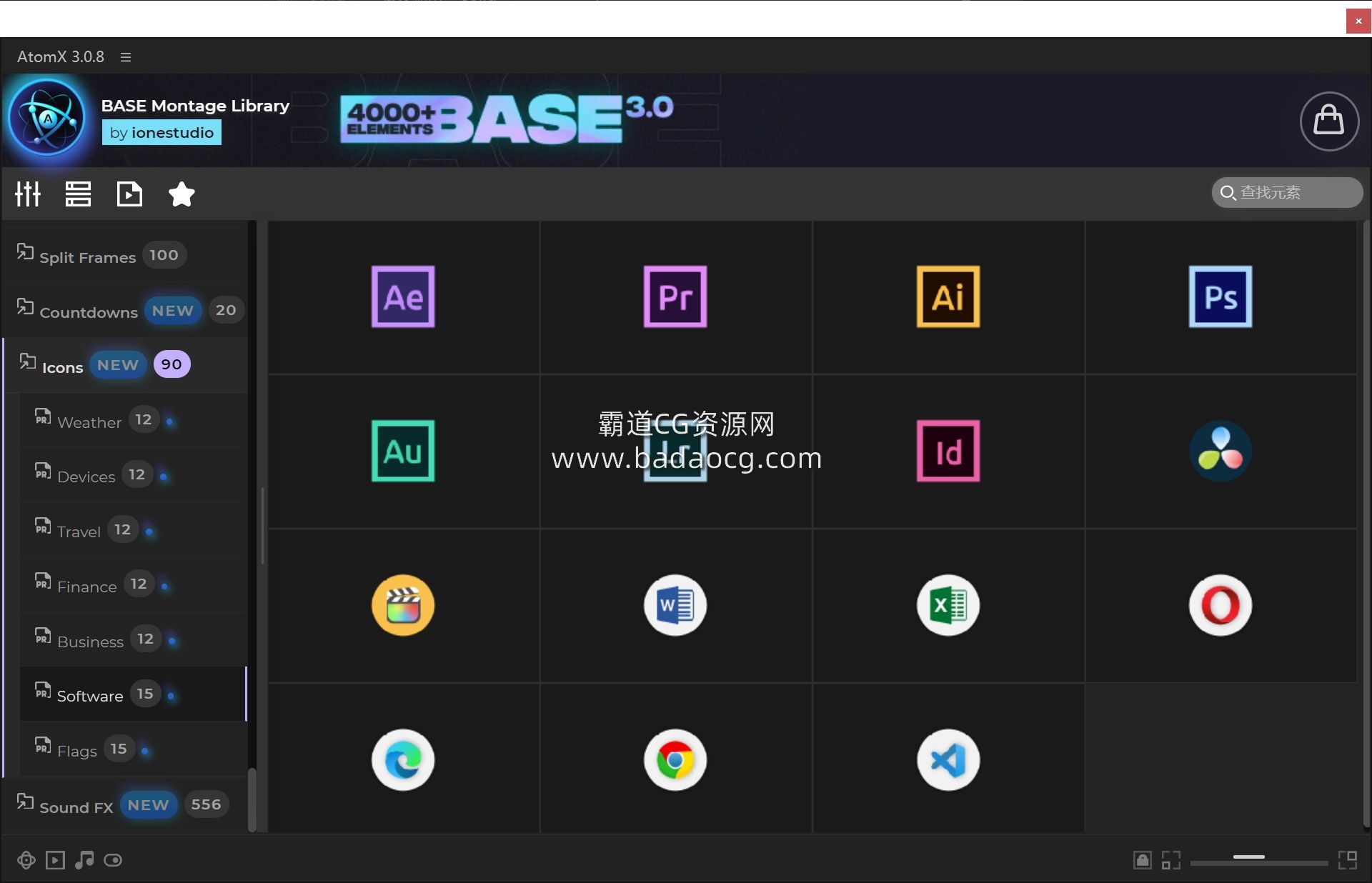Show favorites with the star icon

pyautogui.click(x=182, y=194)
